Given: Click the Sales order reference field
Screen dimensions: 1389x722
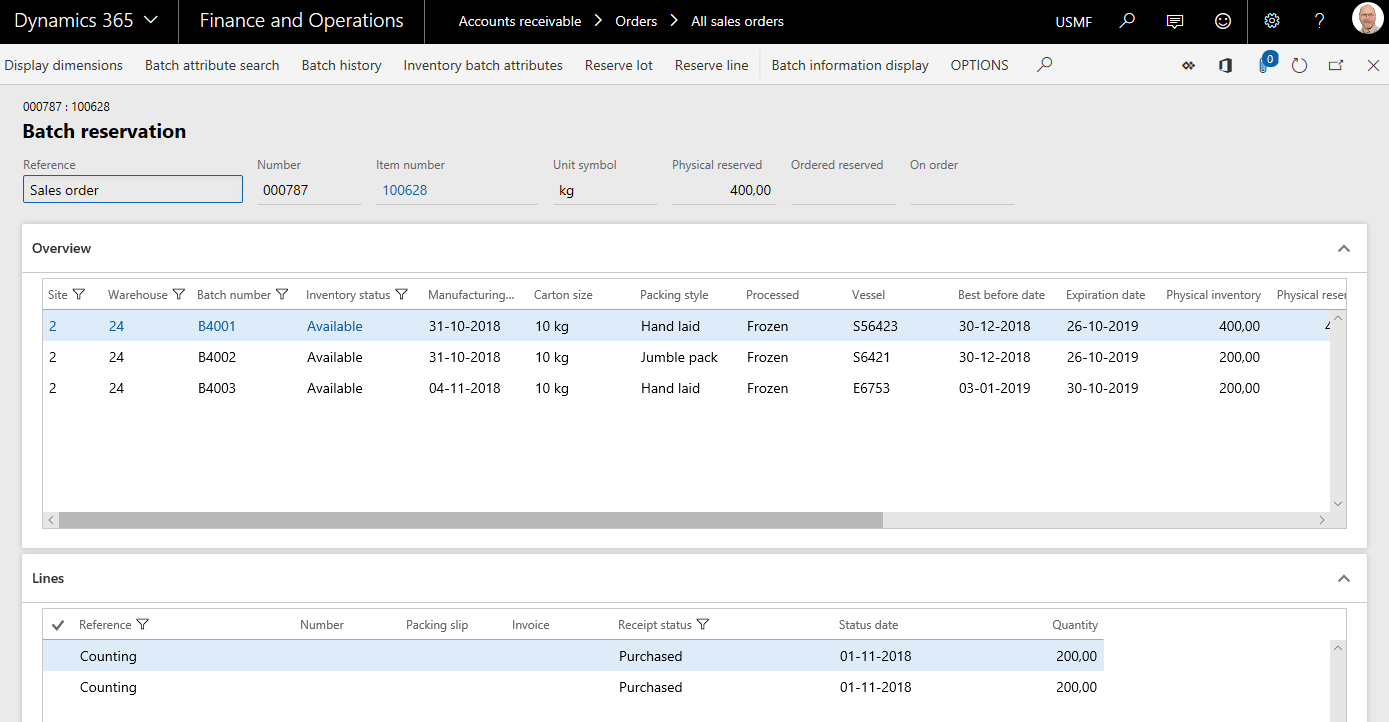Looking at the screenshot, I should coord(133,190).
